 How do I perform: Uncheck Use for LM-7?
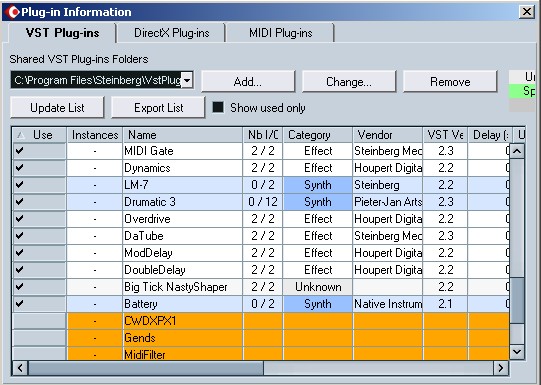[x=20, y=185]
